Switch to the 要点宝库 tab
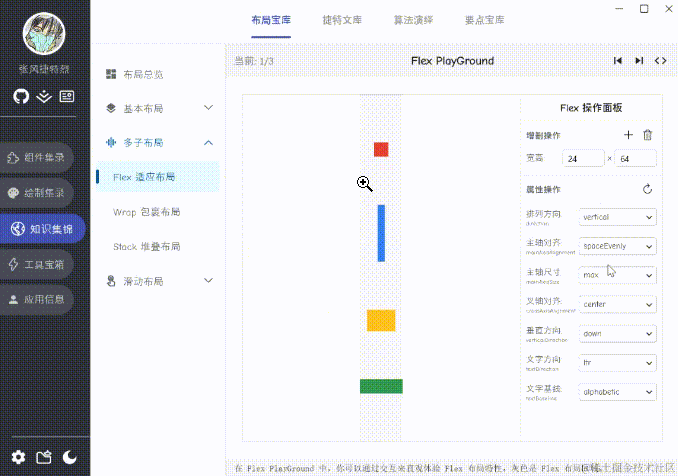Screen dimensions: 678x476 (x=484, y=20)
